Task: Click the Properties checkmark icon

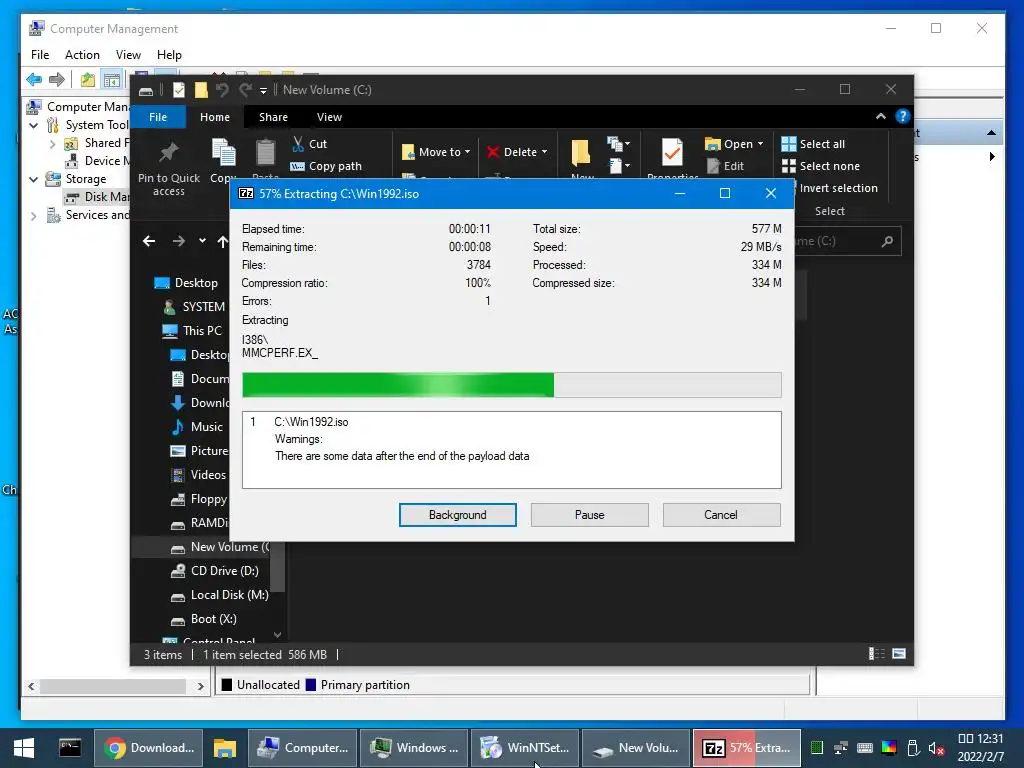Action: (672, 153)
